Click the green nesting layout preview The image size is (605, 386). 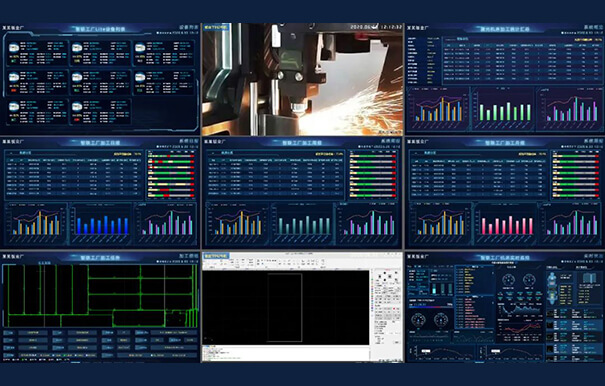point(100,296)
